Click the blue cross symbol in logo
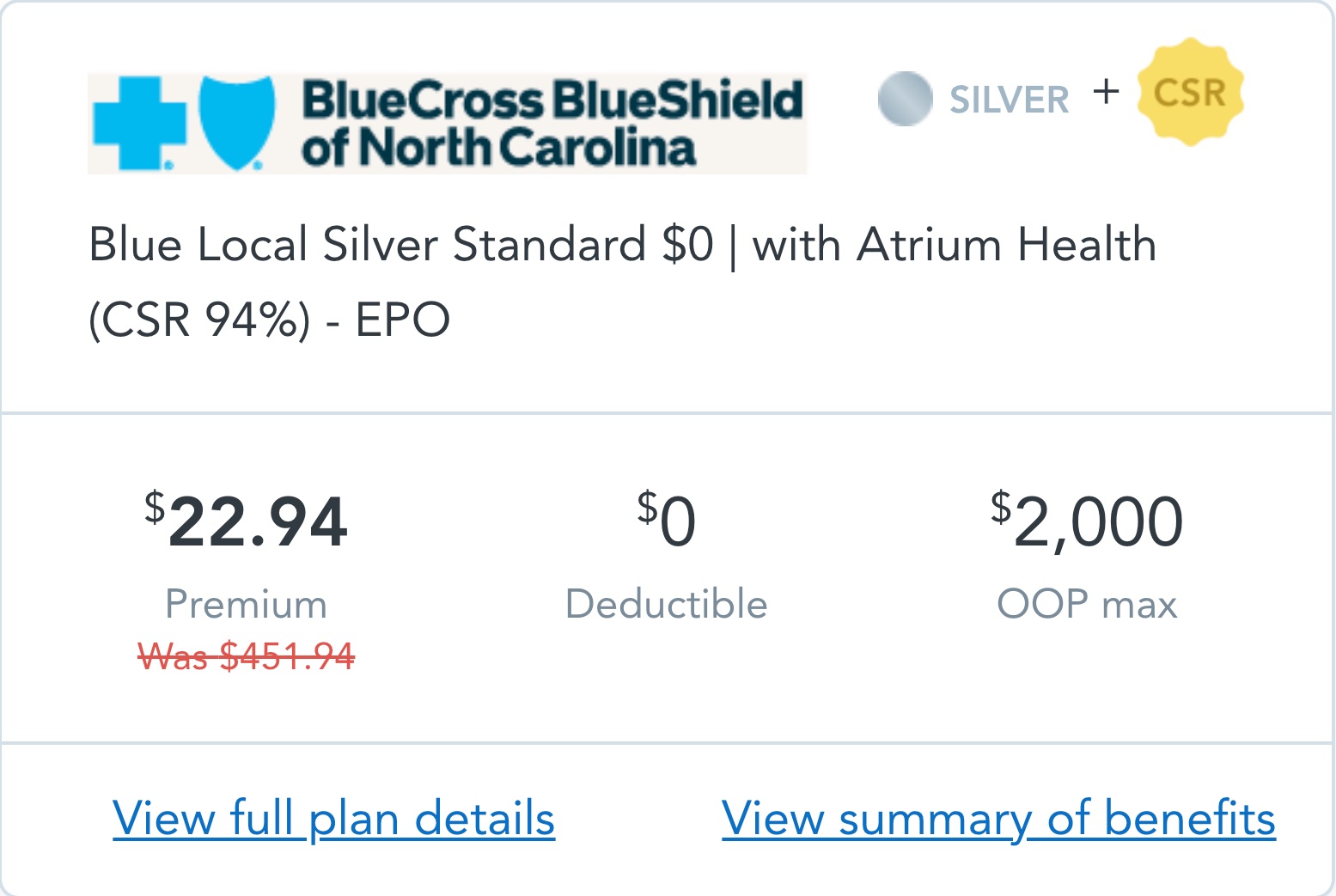The height and width of the screenshot is (896, 1336). click(139, 123)
